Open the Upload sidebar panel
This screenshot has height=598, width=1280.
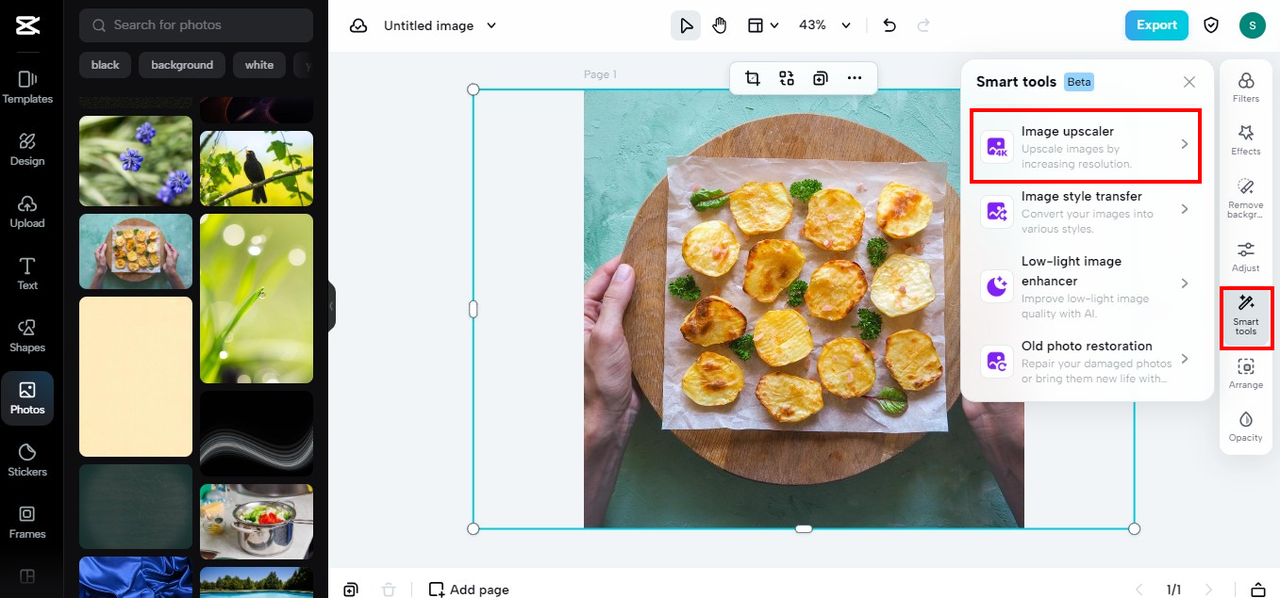coord(27,211)
